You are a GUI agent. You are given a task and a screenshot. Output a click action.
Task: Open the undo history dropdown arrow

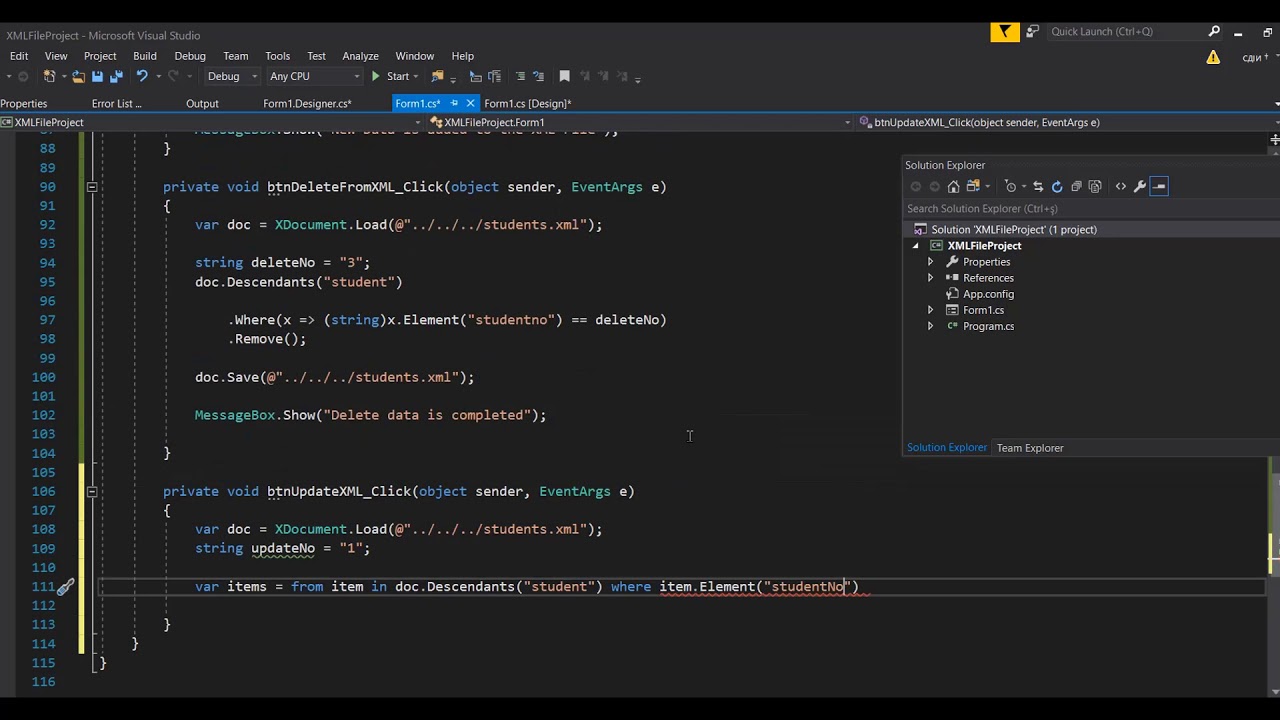(x=159, y=76)
